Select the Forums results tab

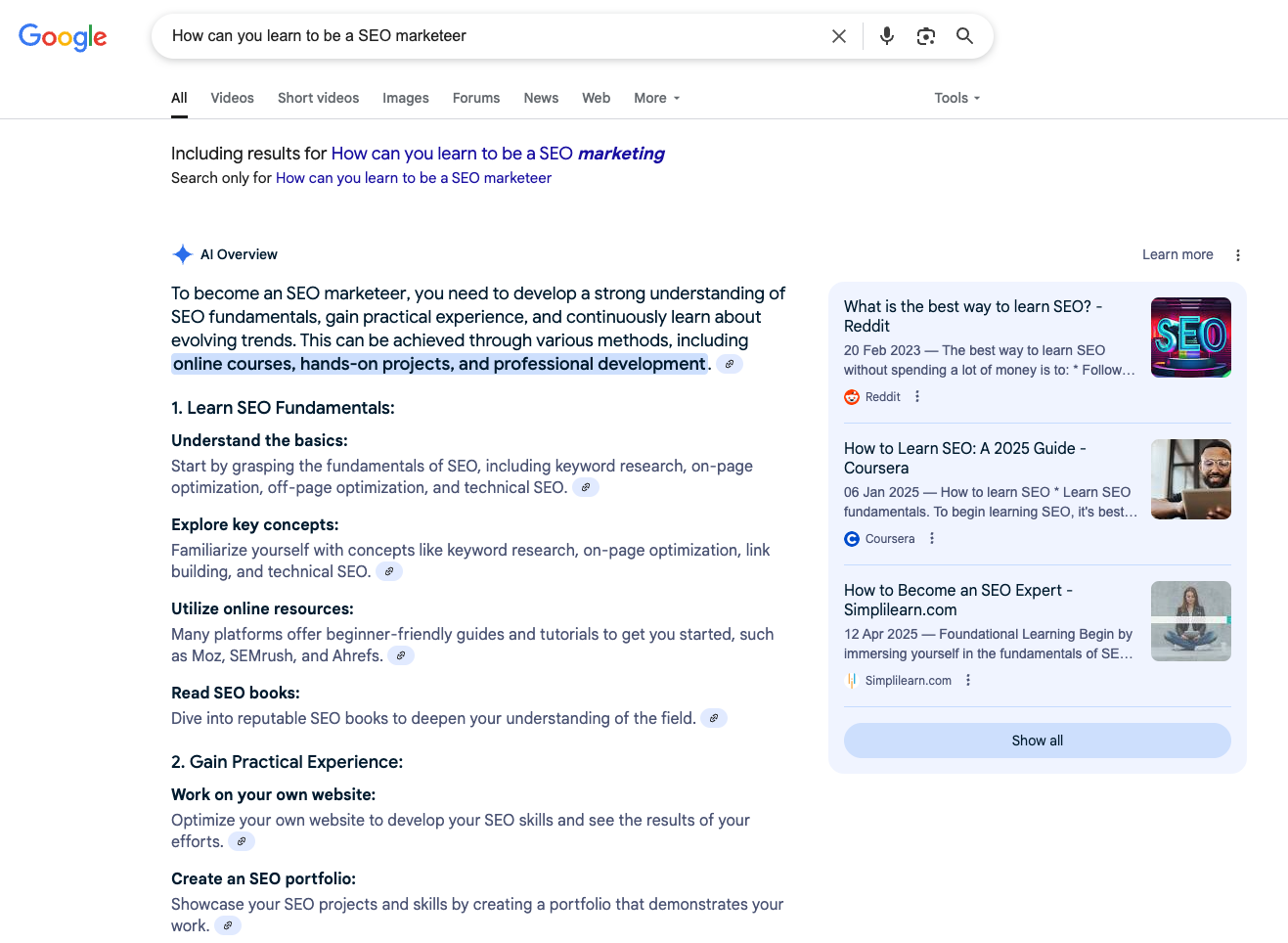(475, 98)
